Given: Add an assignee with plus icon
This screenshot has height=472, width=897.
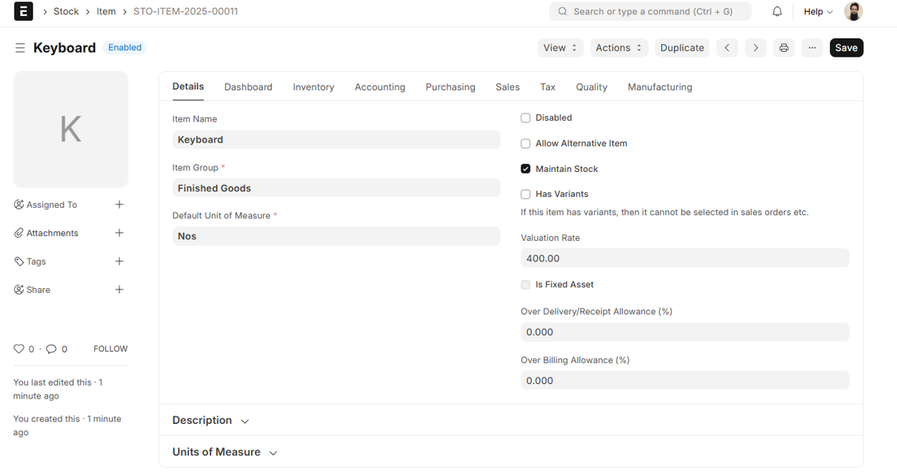Looking at the screenshot, I should coord(119,205).
